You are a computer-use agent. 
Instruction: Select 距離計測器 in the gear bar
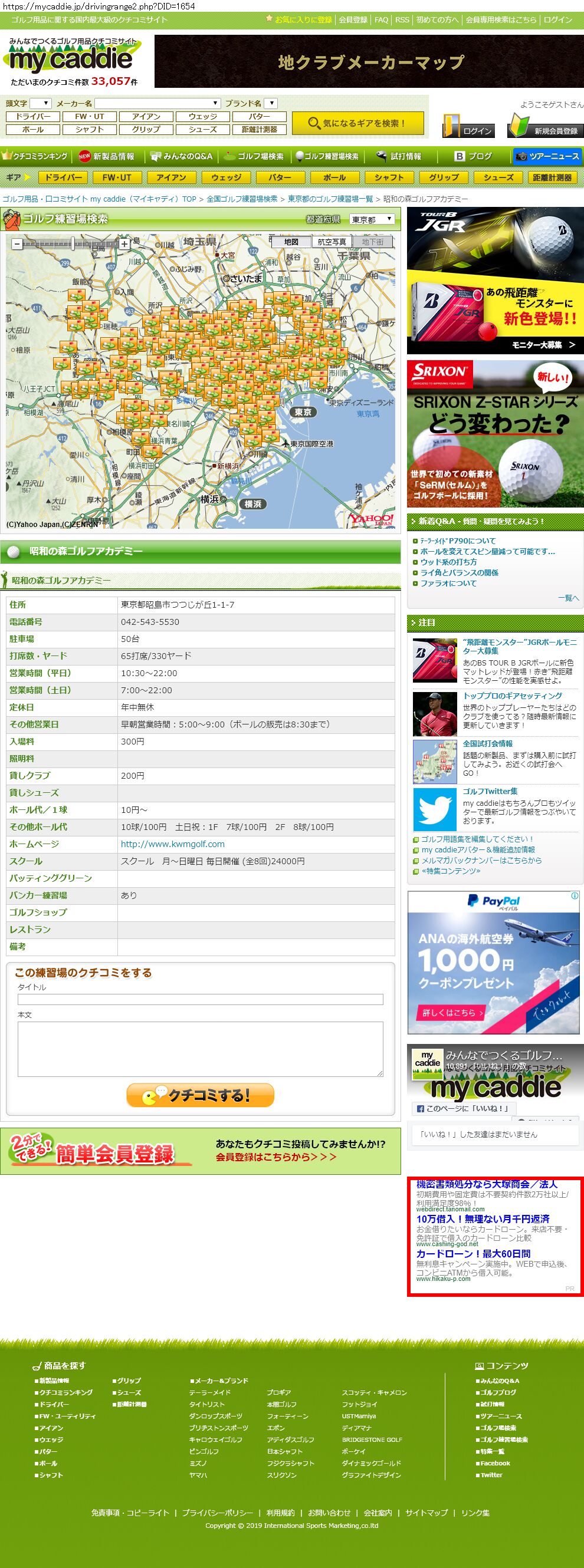(x=552, y=177)
